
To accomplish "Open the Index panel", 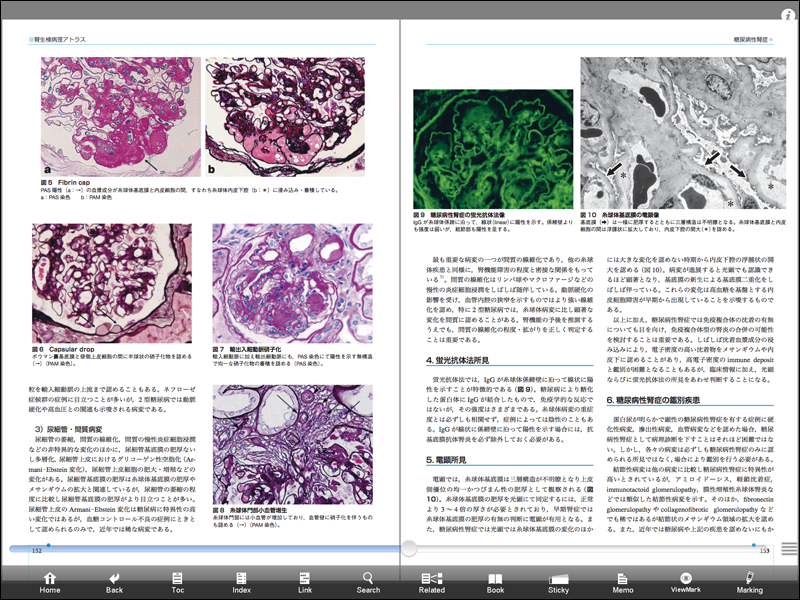I will (241, 580).
